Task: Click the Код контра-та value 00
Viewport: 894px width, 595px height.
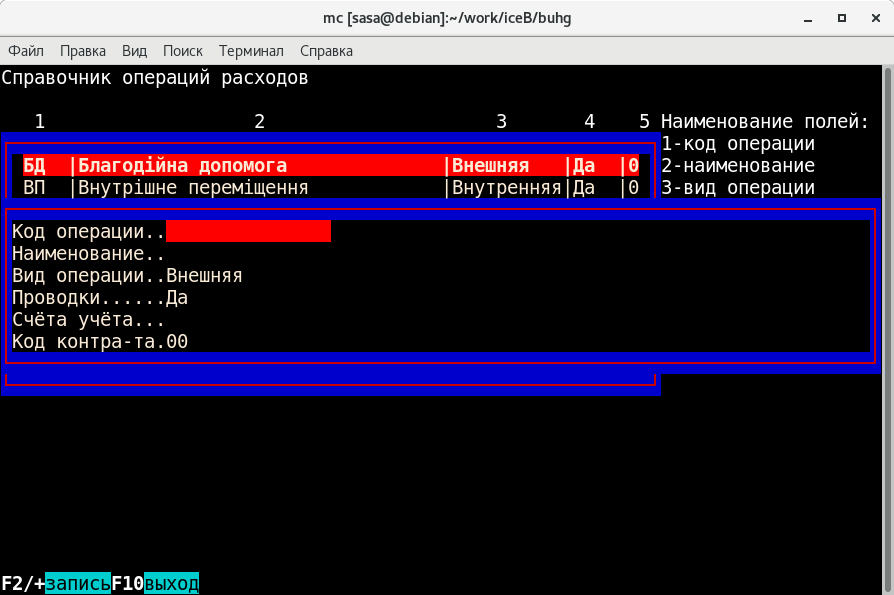Action: pyautogui.click(x=177, y=342)
